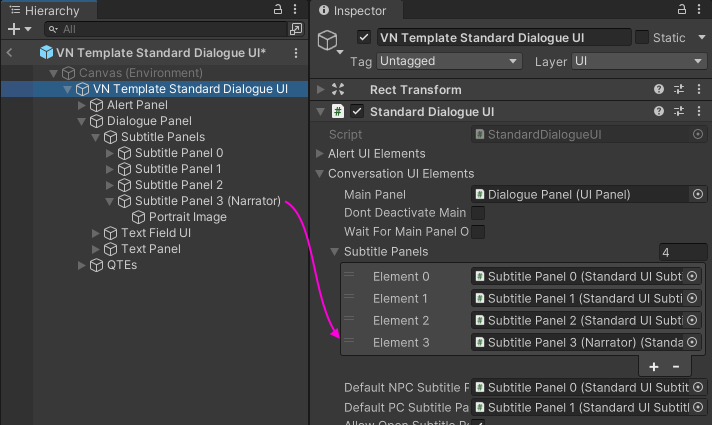Collapse Subtitle Panel 3 (Narrator) node
This screenshot has width=712, height=425.
tap(109, 201)
